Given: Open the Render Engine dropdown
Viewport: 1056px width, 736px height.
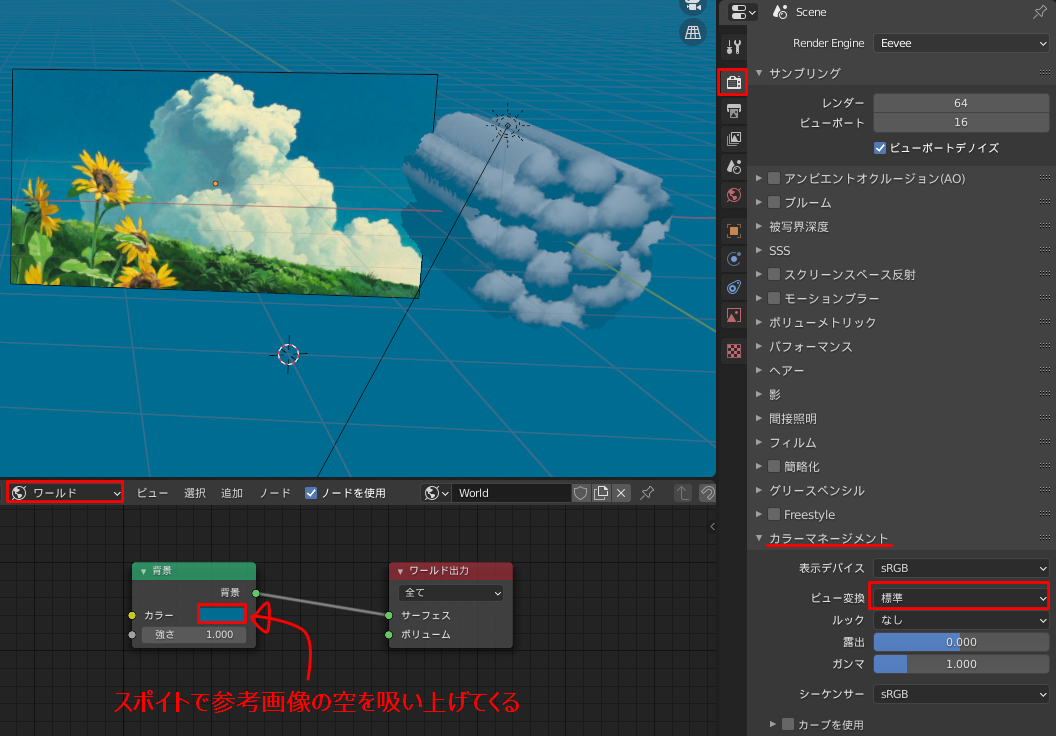Looking at the screenshot, I should 958,43.
